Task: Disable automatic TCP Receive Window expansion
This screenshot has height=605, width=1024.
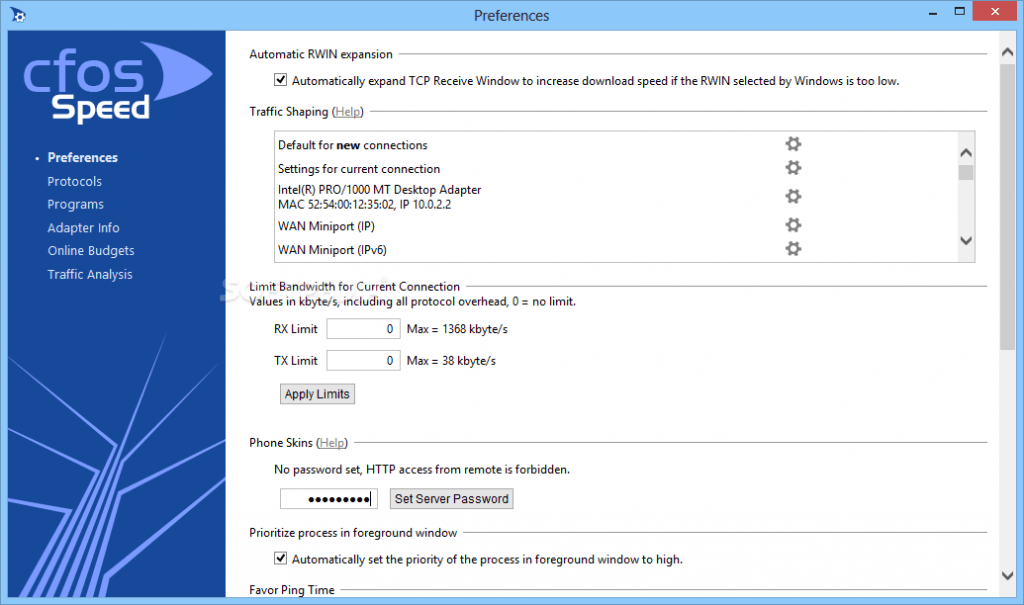Action: click(x=281, y=80)
